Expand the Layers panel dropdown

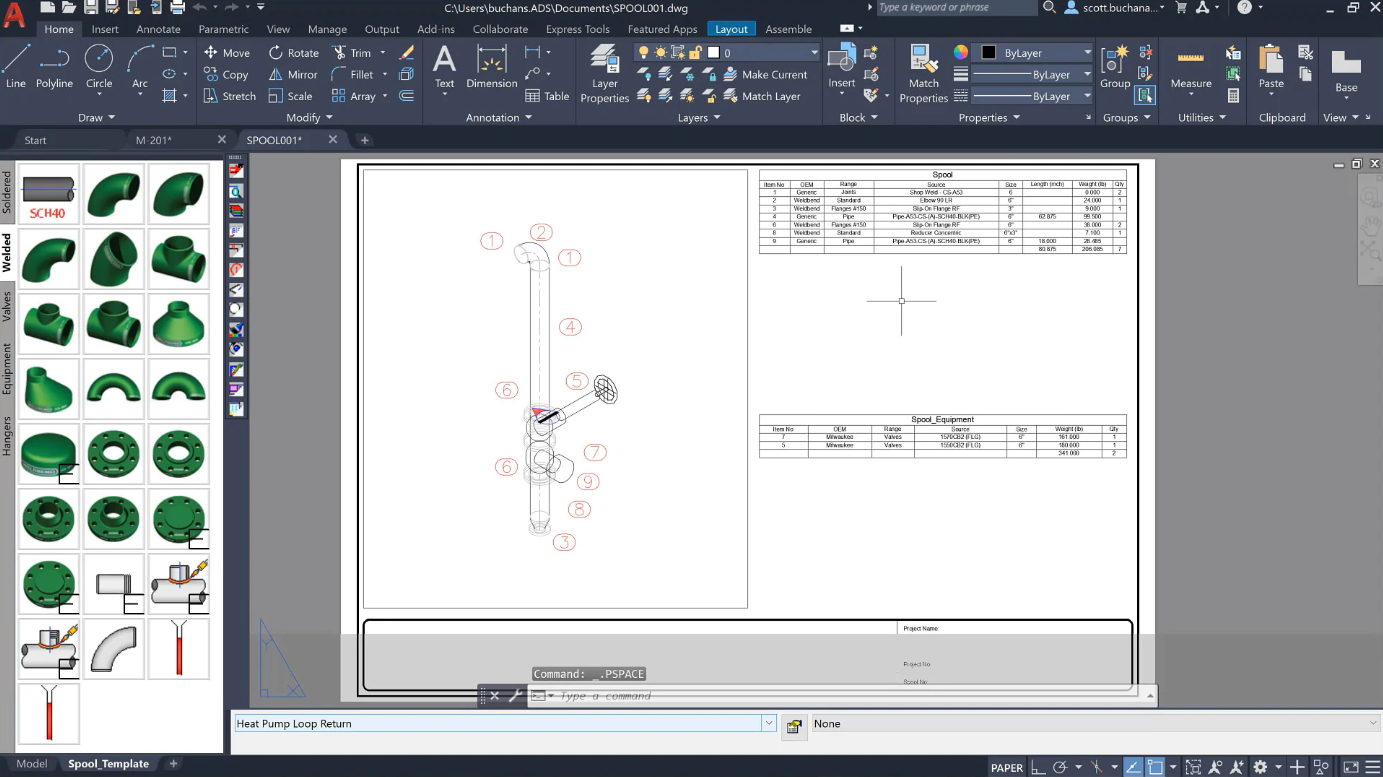699,117
